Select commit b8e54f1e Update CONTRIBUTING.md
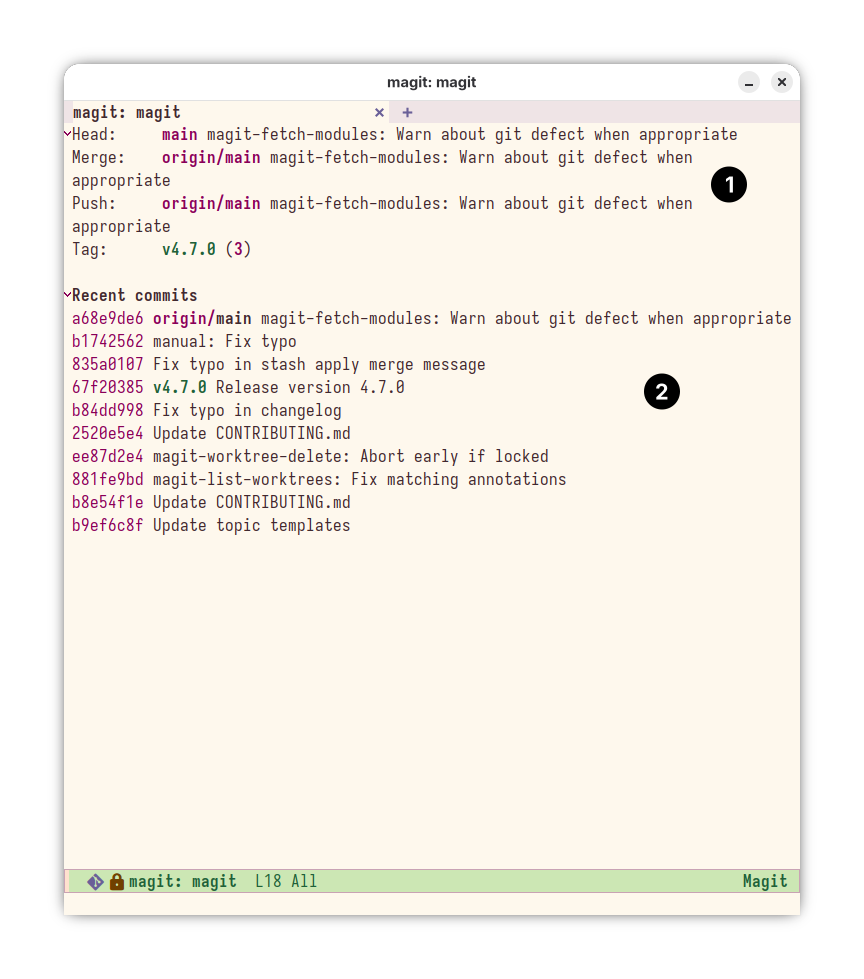The width and height of the screenshot is (864, 979). [211, 503]
